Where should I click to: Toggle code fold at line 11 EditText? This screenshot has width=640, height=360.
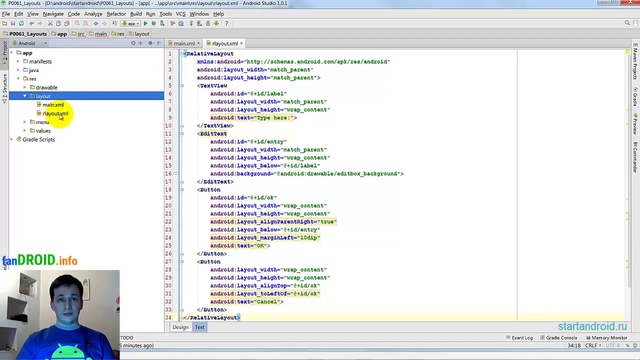coord(182,134)
